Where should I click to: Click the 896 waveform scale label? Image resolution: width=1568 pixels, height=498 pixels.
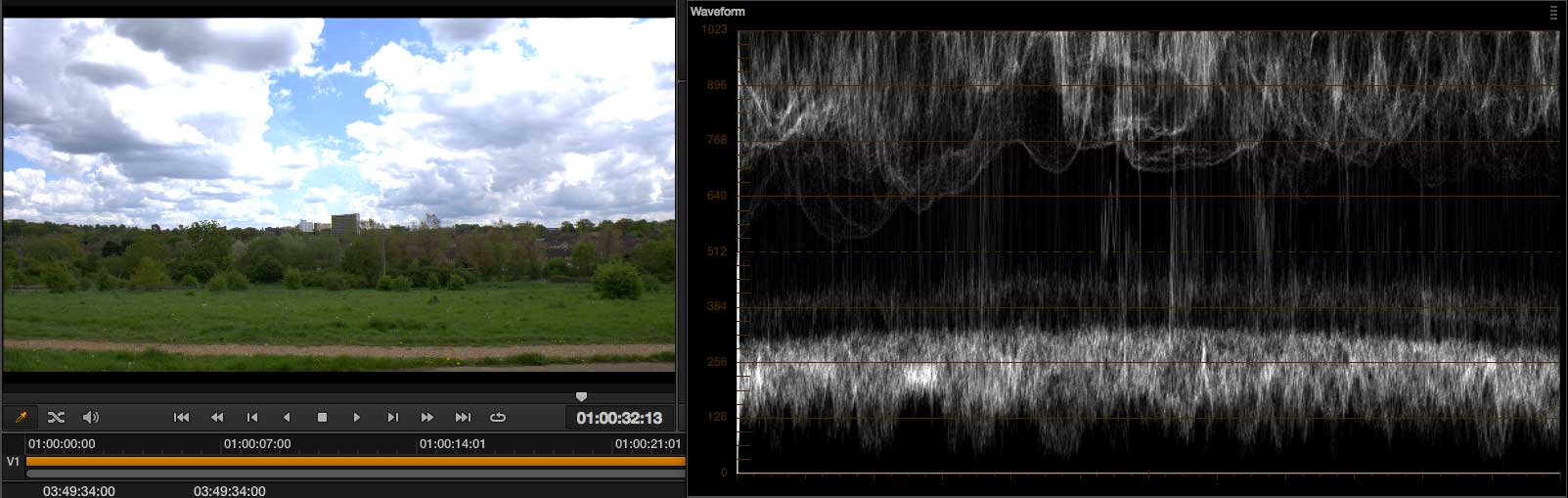point(717,85)
